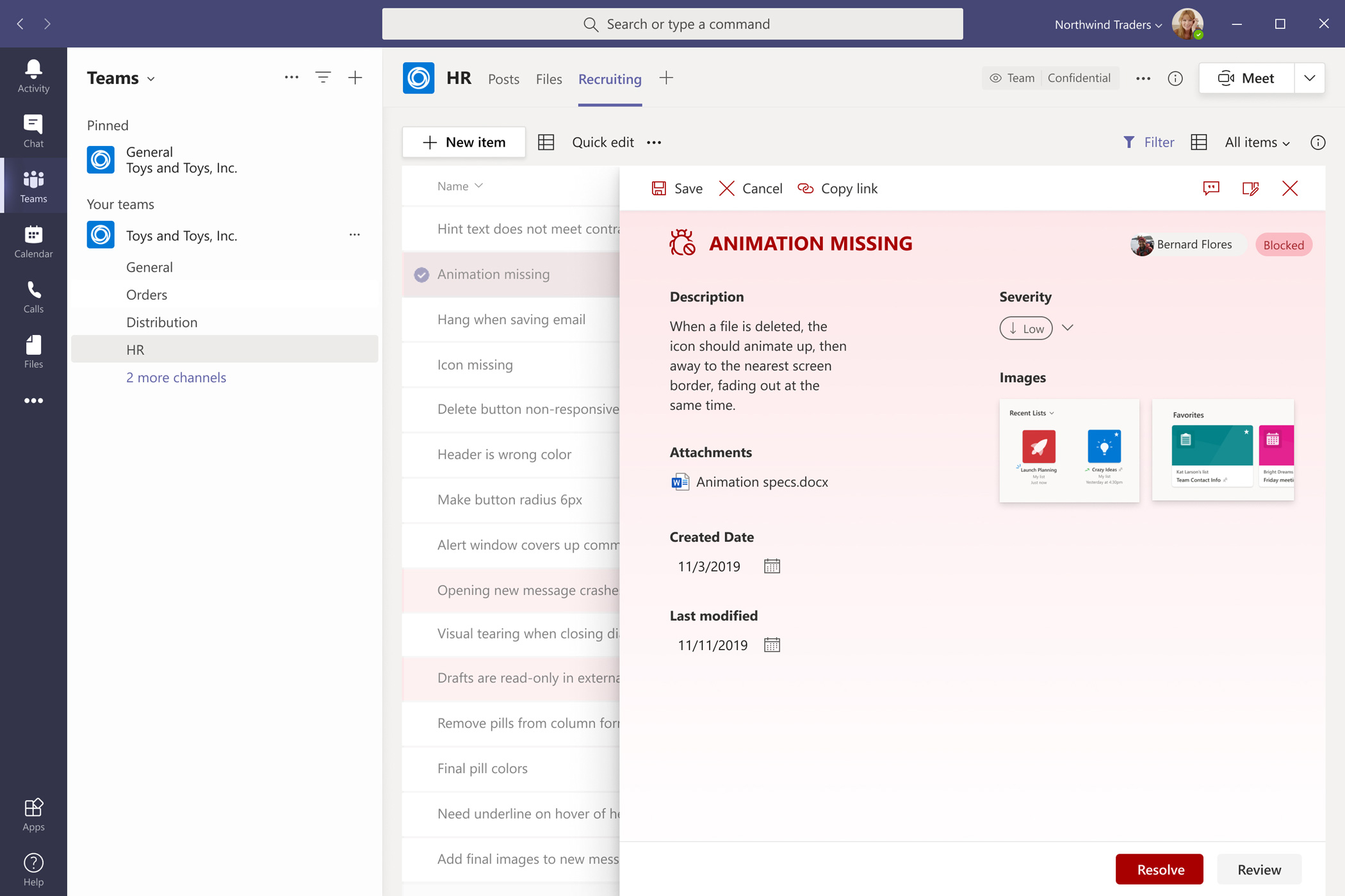1345x896 pixels.
Task: Click the Meet video button
Action: tap(1246, 78)
